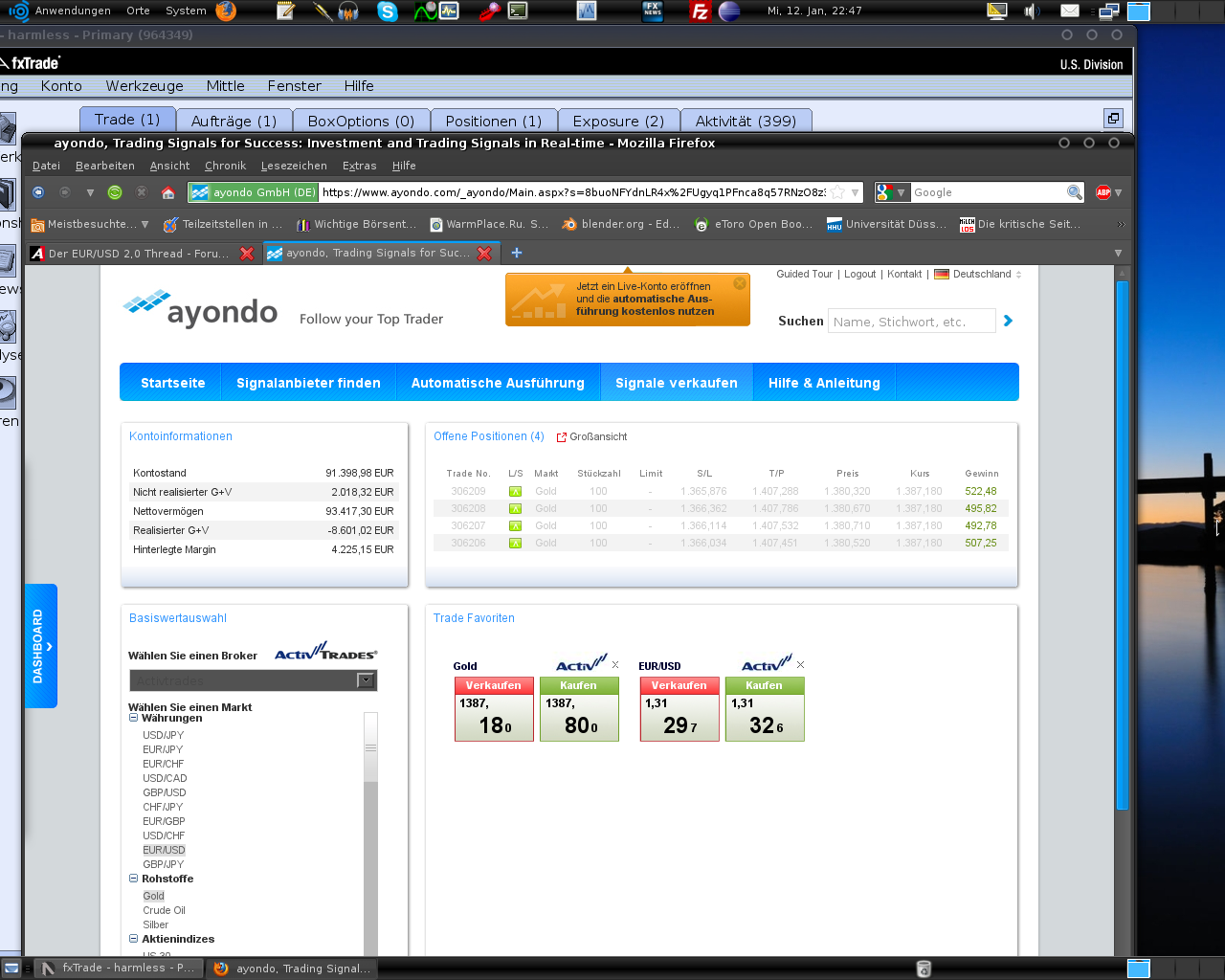Click the ayondo search input field
The image size is (1225, 980).
(x=912, y=322)
